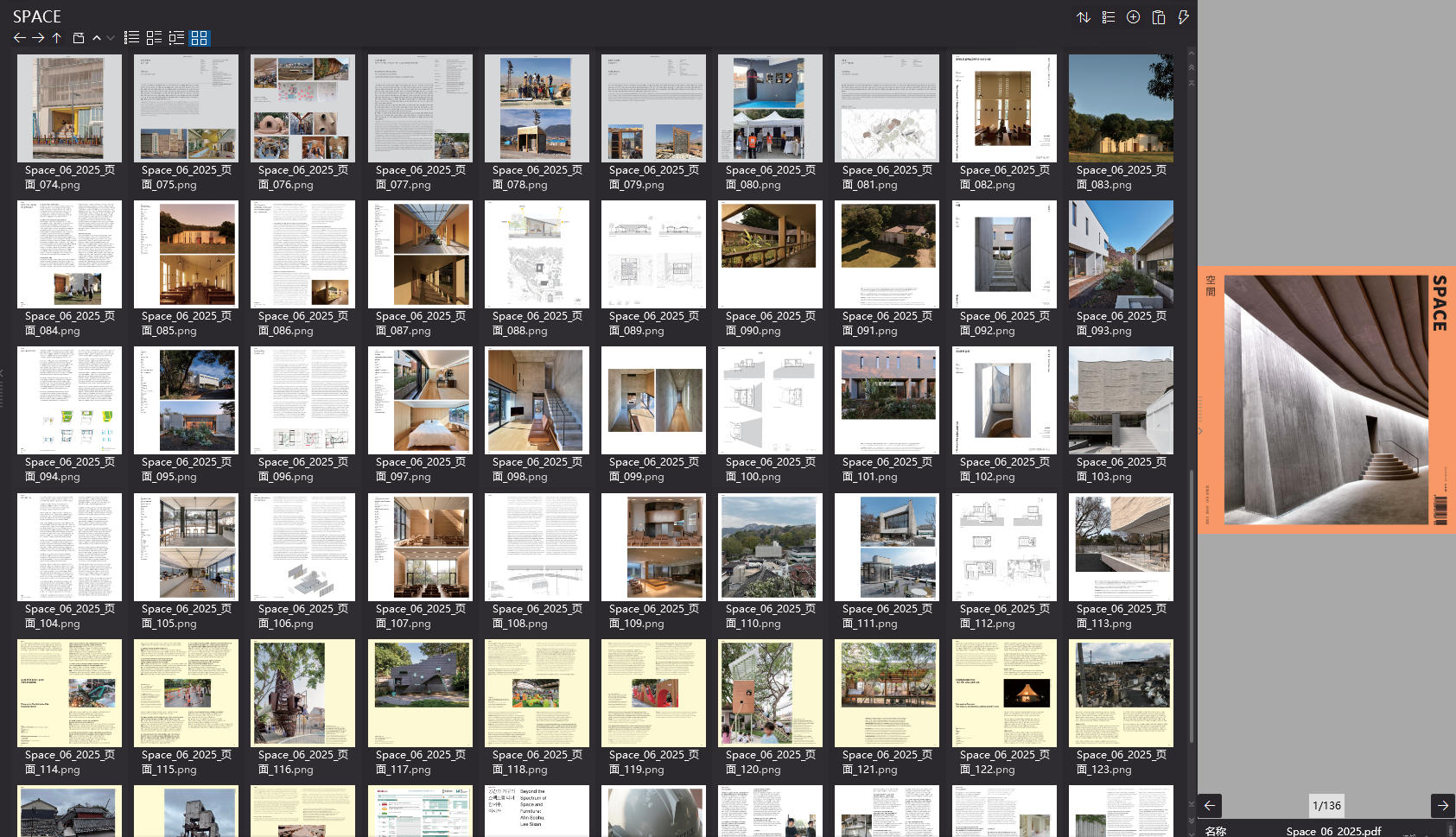
Task: Go back with the left arrow in toolbar
Action: tap(19, 38)
